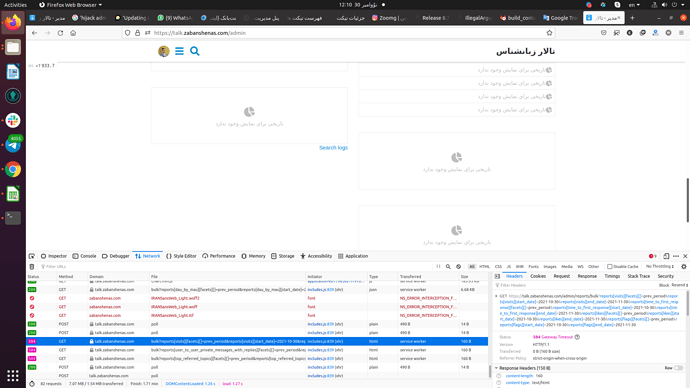Screen dimensions: 690x388
Task: Click the address bar URL
Action: click(200, 33)
